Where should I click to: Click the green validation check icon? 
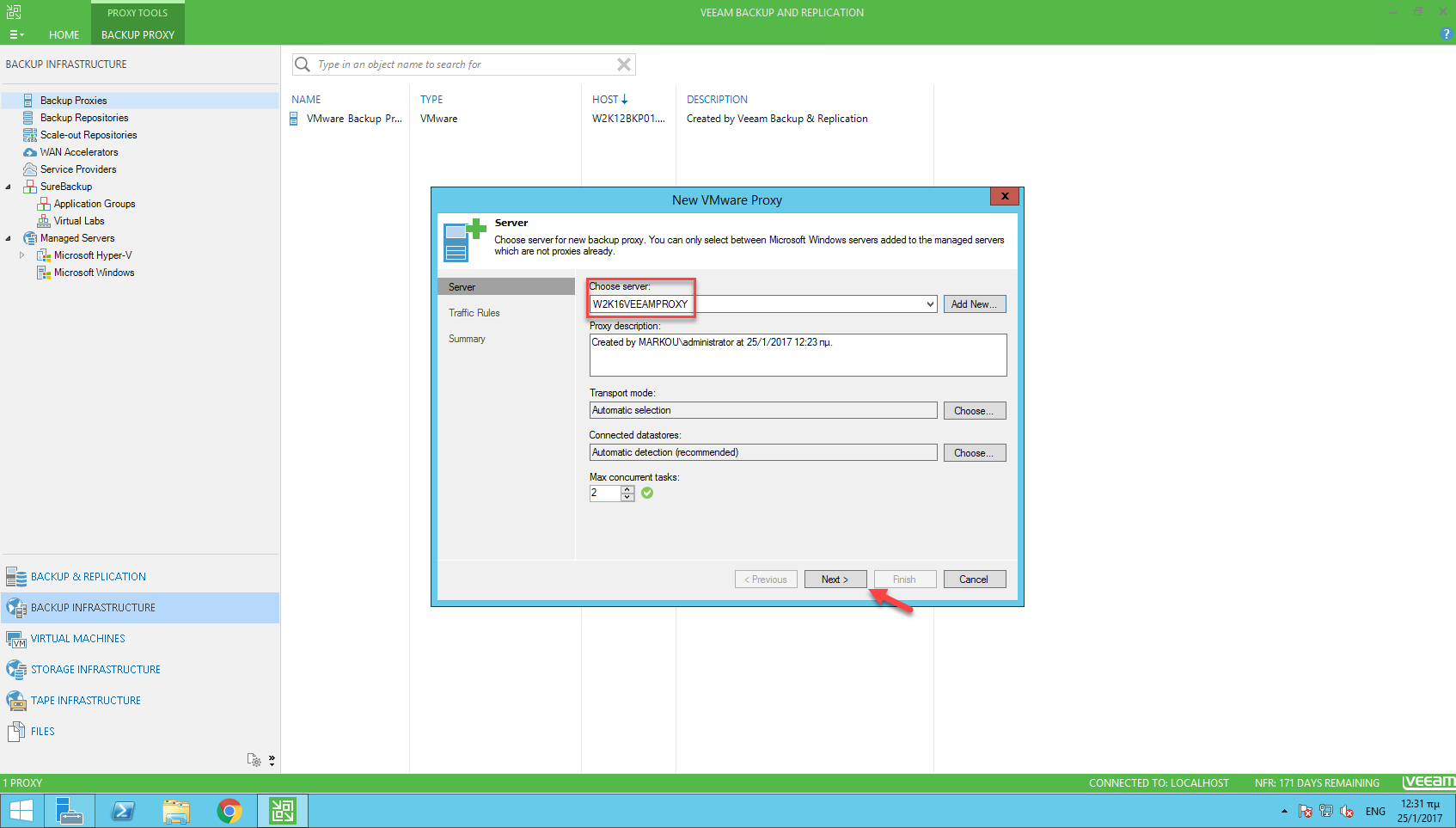[647, 493]
